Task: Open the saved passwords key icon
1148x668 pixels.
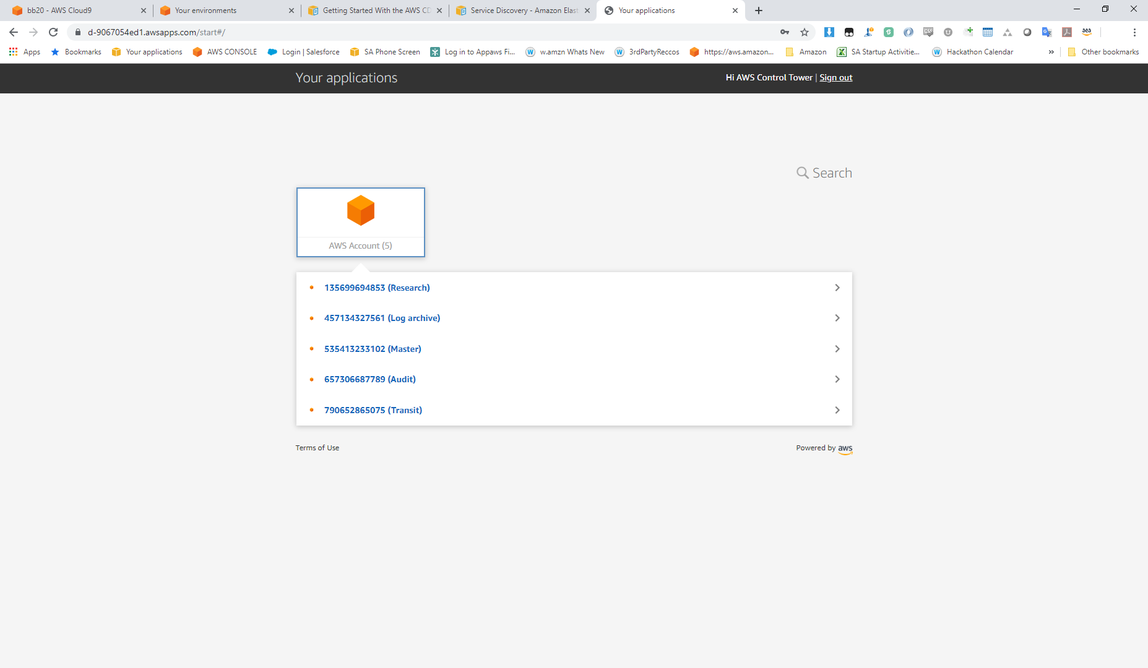Action: [x=785, y=32]
